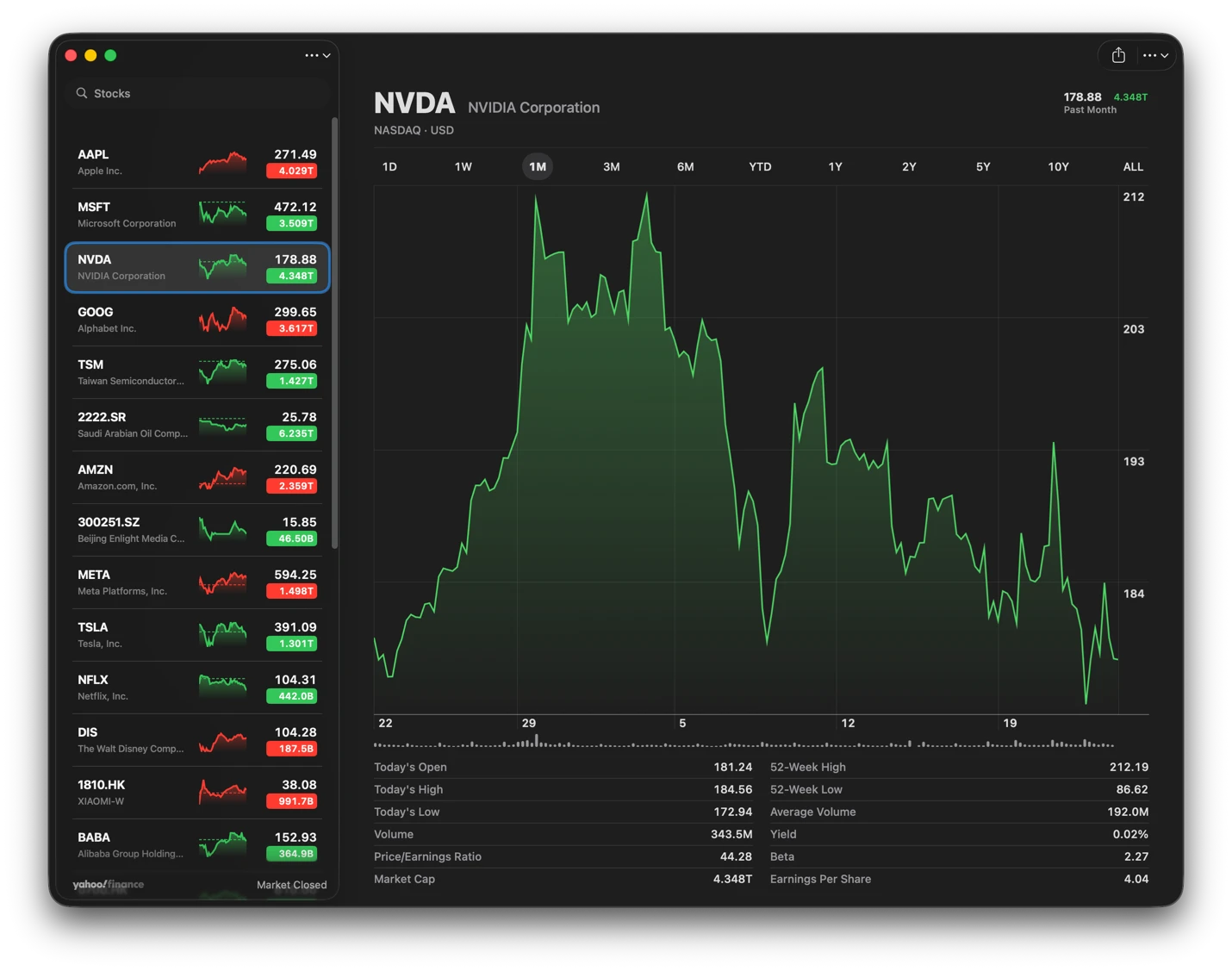Open the Yahoo Finance link
1232x971 pixels.
(x=109, y=885)
